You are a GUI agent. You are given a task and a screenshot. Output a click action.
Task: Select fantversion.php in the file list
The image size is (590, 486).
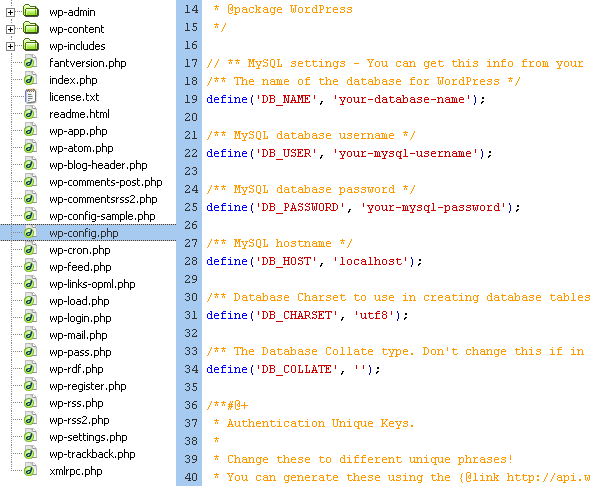[x=88, y=63]
